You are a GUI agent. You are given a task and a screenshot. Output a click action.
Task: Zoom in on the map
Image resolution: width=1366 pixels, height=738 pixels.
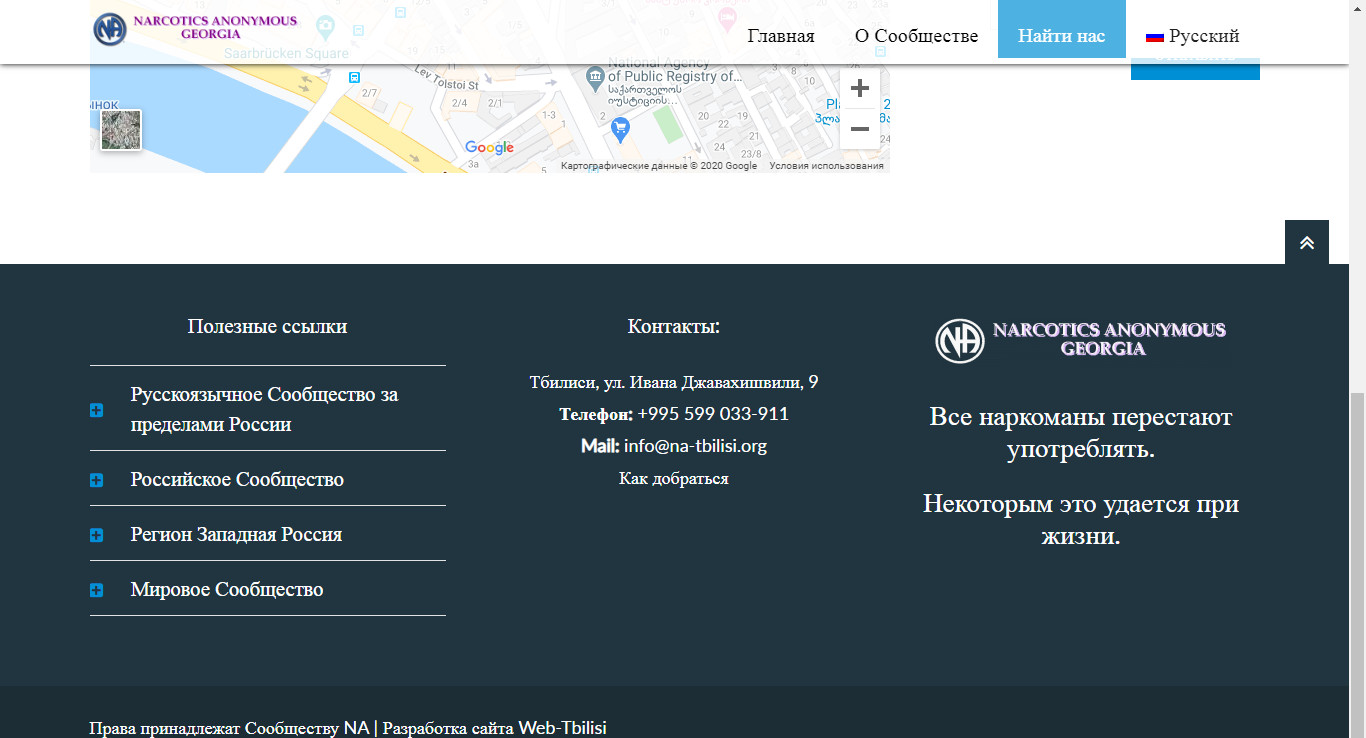[x=860, y=88]
